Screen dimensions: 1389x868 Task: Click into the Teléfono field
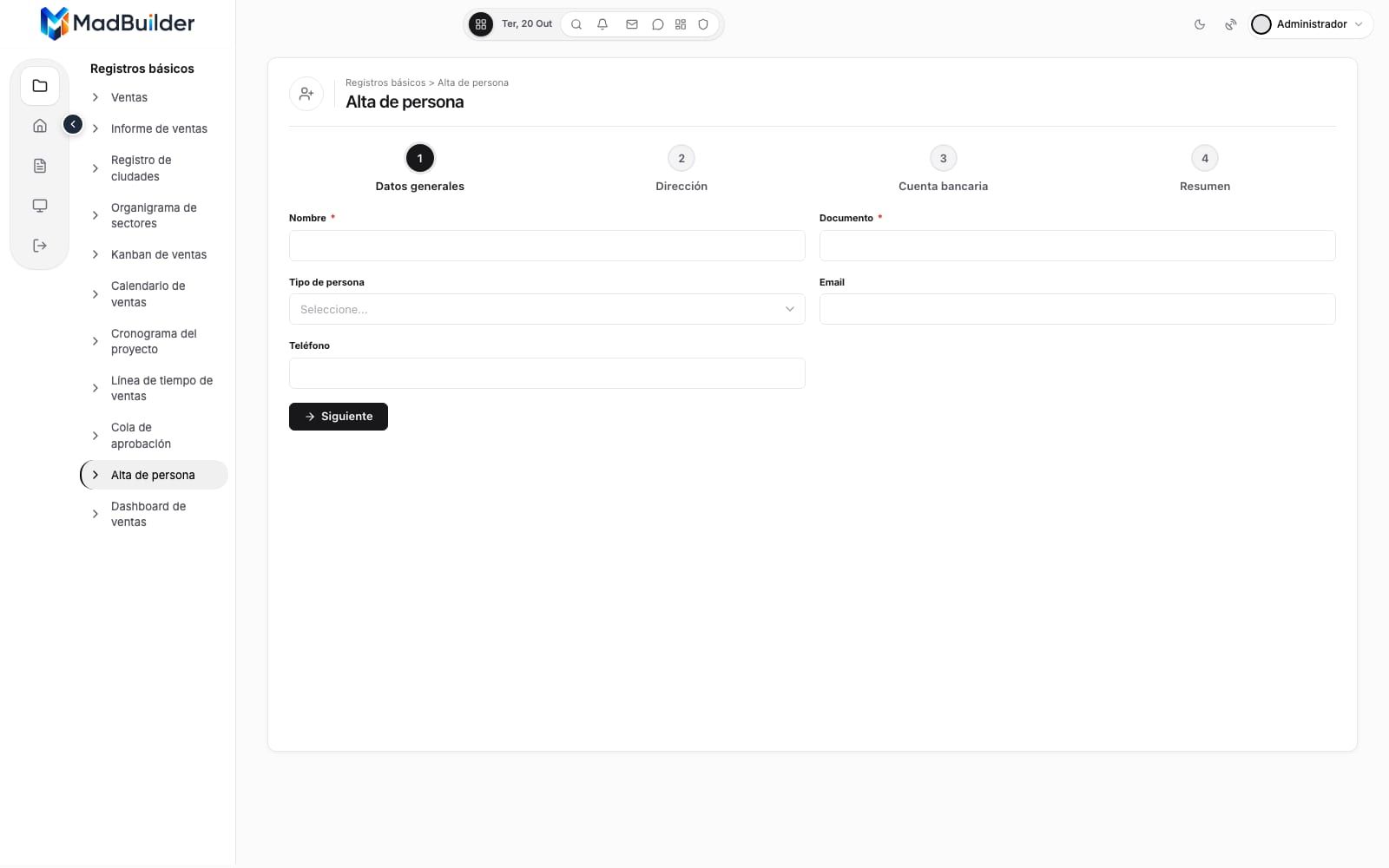pos(547,373)
